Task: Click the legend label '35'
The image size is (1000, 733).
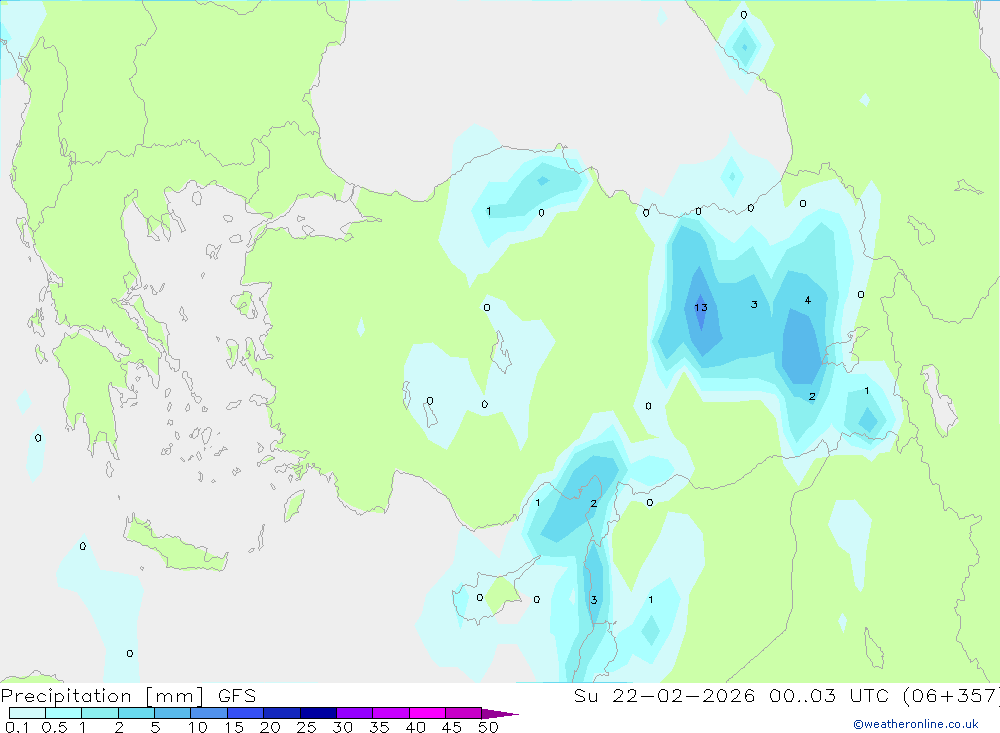Action: 379,727
